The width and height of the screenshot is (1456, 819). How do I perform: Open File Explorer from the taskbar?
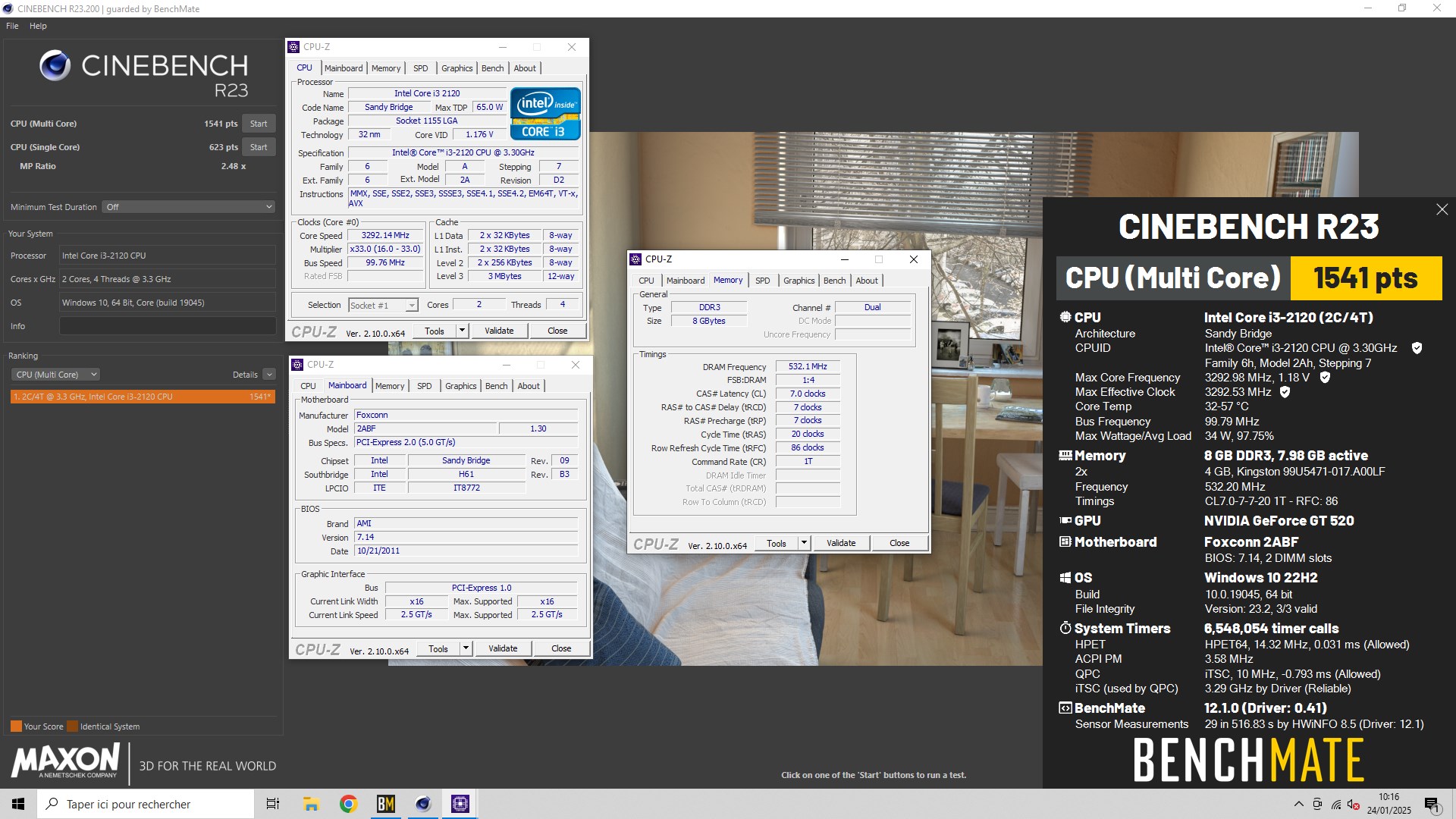pyautogui.click(x=311, y=804)
